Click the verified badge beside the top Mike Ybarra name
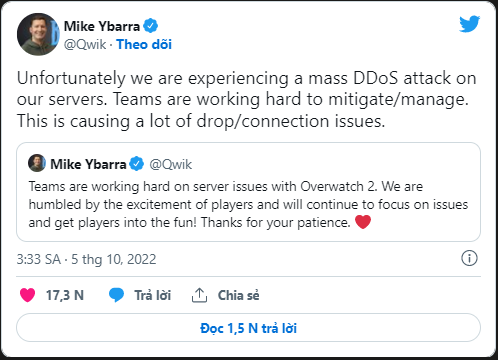498x360 pixels. click(150, 26)
